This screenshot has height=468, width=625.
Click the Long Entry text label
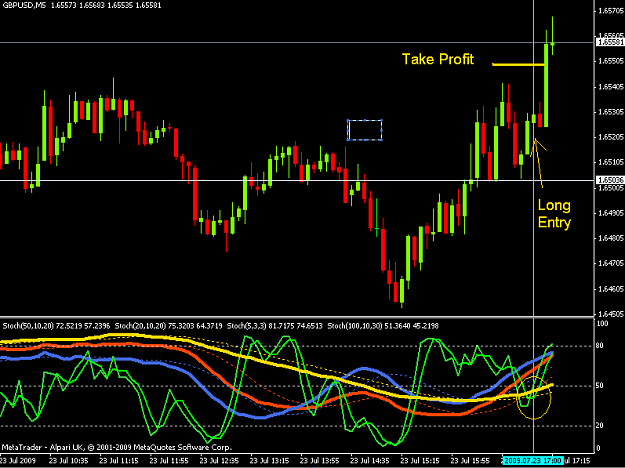coord(554,214)
